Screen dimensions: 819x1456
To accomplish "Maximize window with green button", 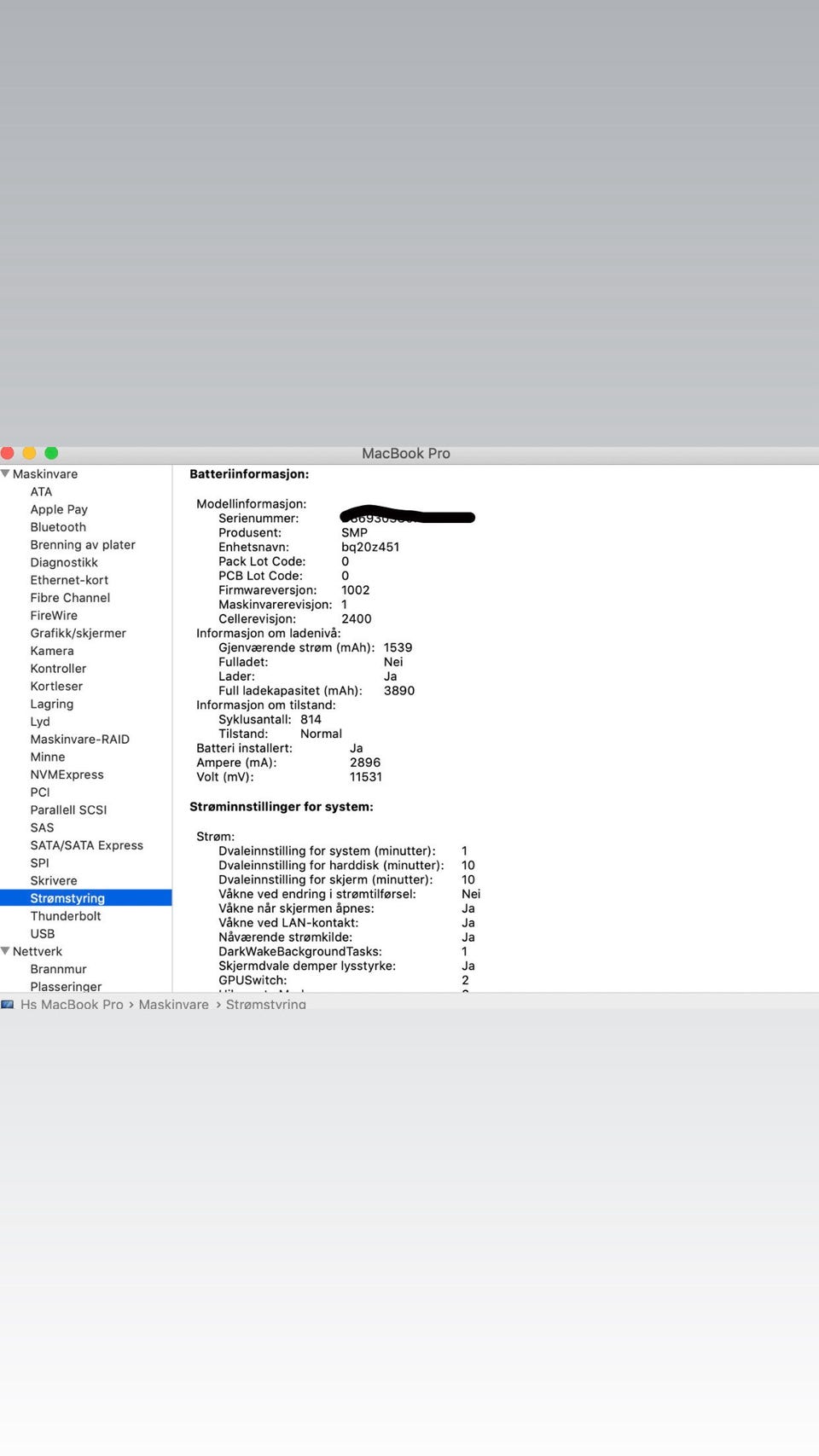I will tap(51, 453).
